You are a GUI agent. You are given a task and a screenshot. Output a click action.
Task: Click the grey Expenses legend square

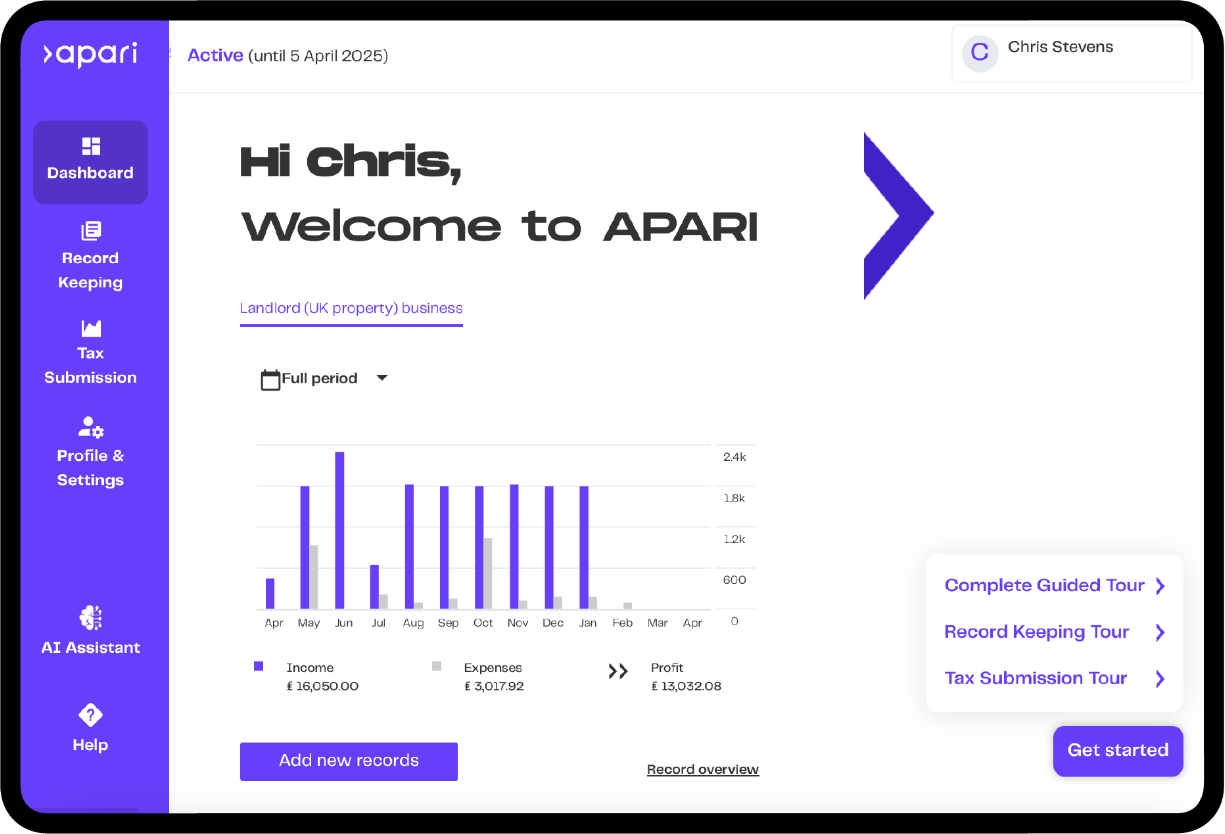tap(436, 666)
